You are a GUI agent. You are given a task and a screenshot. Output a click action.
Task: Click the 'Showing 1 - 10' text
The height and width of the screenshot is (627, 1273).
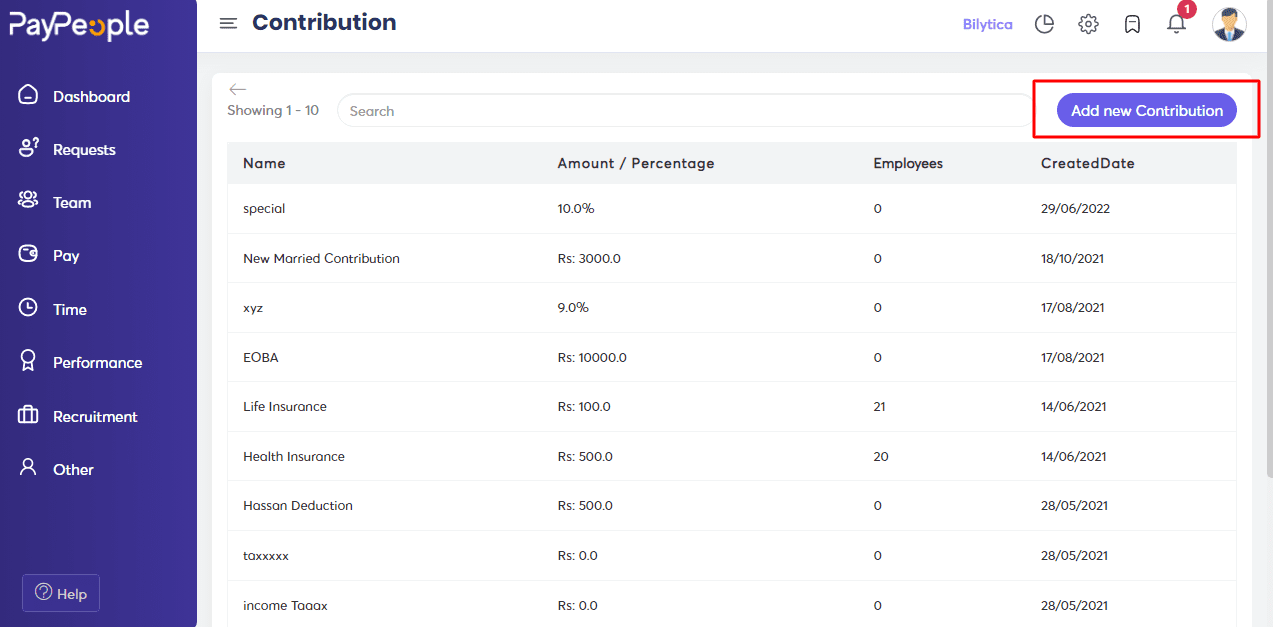273,110
